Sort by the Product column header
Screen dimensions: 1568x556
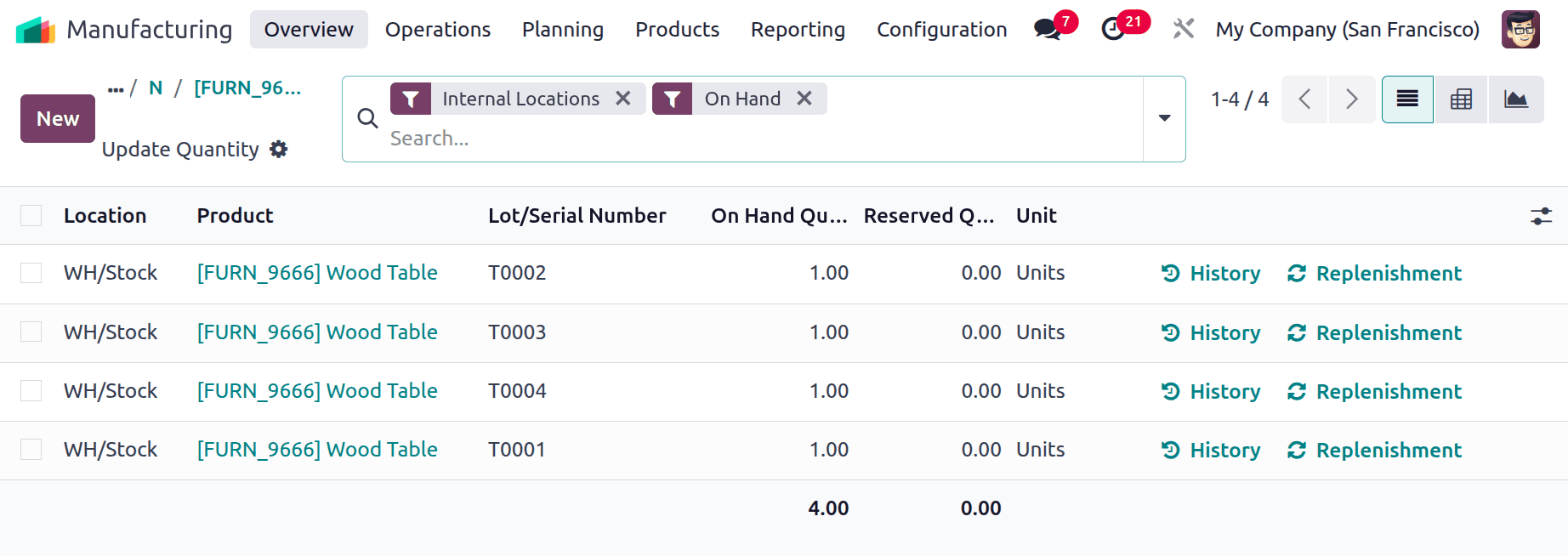(235, 216)
